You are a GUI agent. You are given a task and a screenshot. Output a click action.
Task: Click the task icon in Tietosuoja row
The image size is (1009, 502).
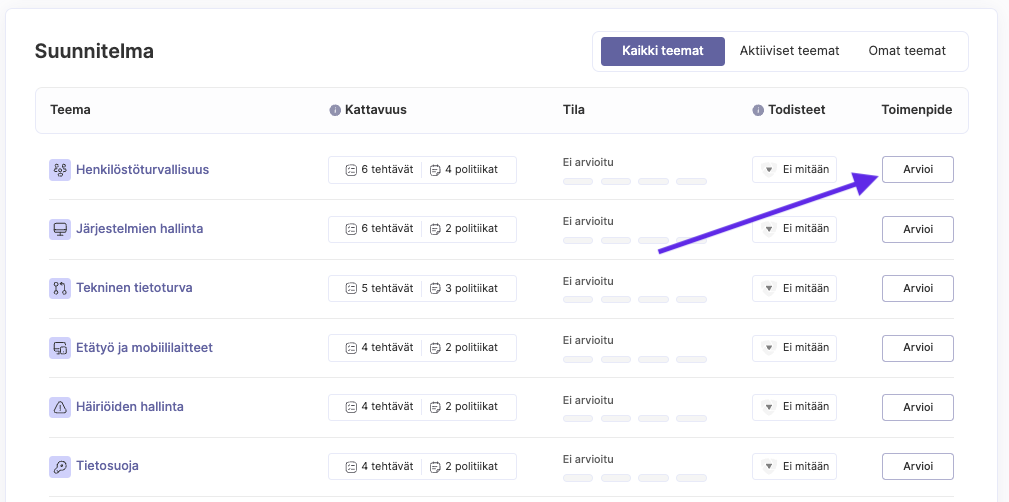(x=351, y=467)
